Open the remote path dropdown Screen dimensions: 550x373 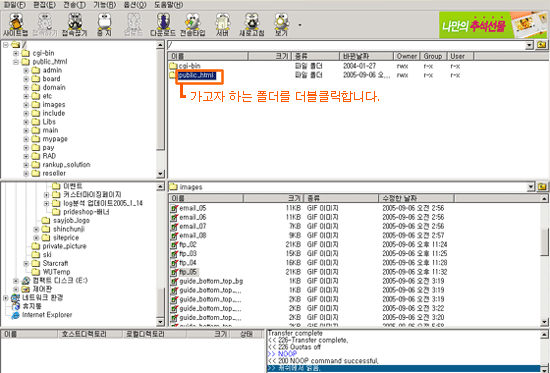point(530,45)
